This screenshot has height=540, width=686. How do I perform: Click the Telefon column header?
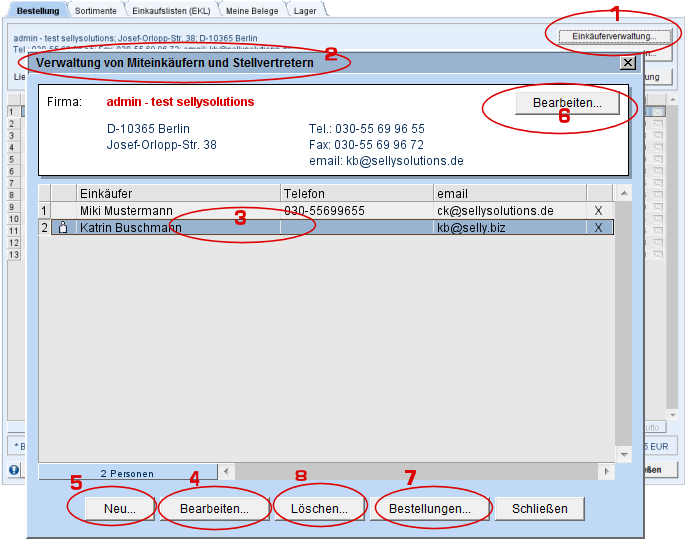[357, 193]
